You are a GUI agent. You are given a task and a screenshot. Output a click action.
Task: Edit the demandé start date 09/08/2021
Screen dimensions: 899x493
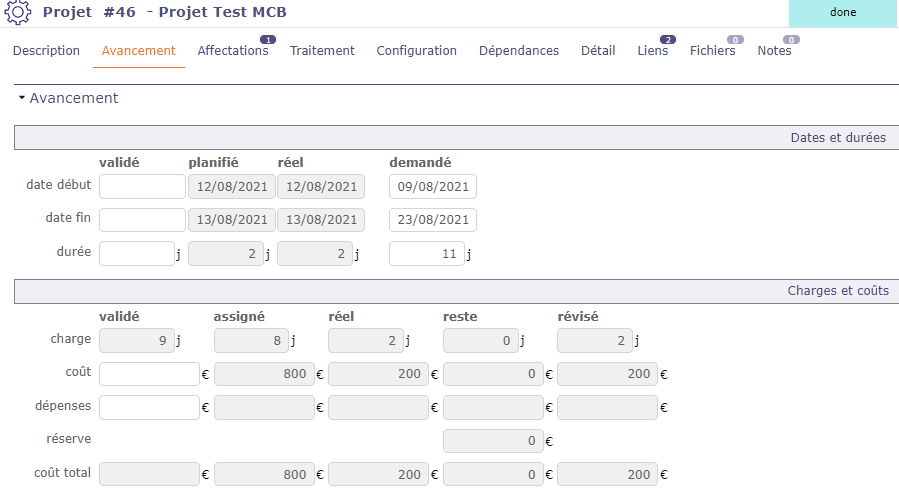[x=433, y=187]
